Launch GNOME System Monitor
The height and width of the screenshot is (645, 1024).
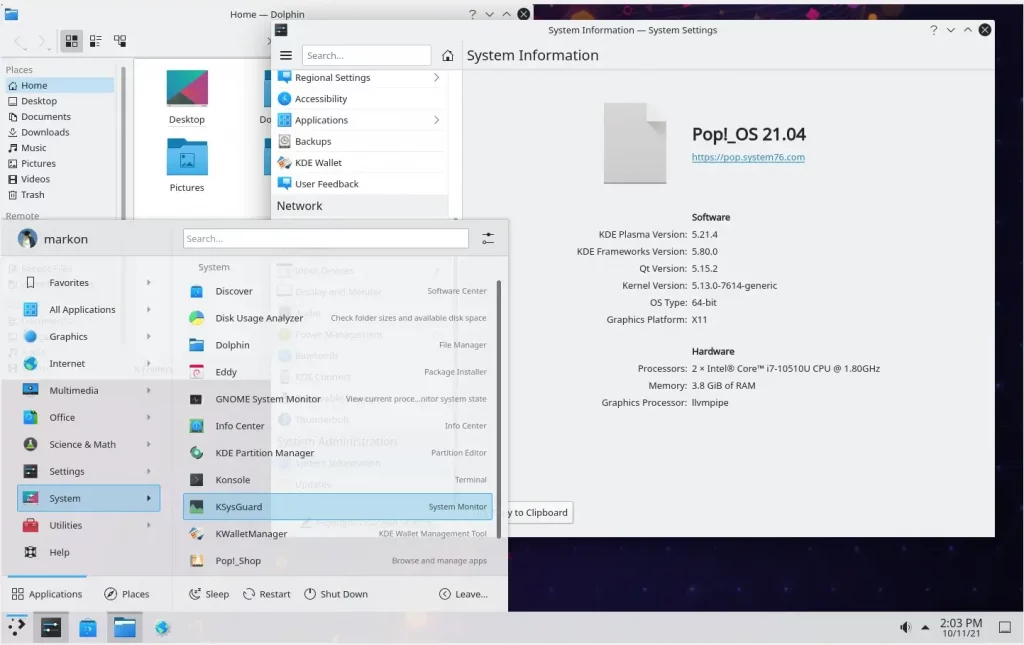click(x=338, y=399)
